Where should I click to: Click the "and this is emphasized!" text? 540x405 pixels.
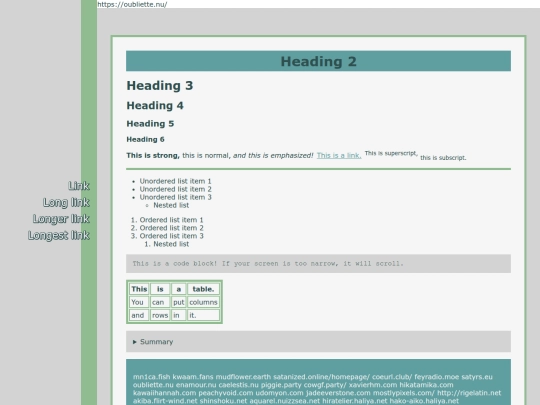[273, 155]
